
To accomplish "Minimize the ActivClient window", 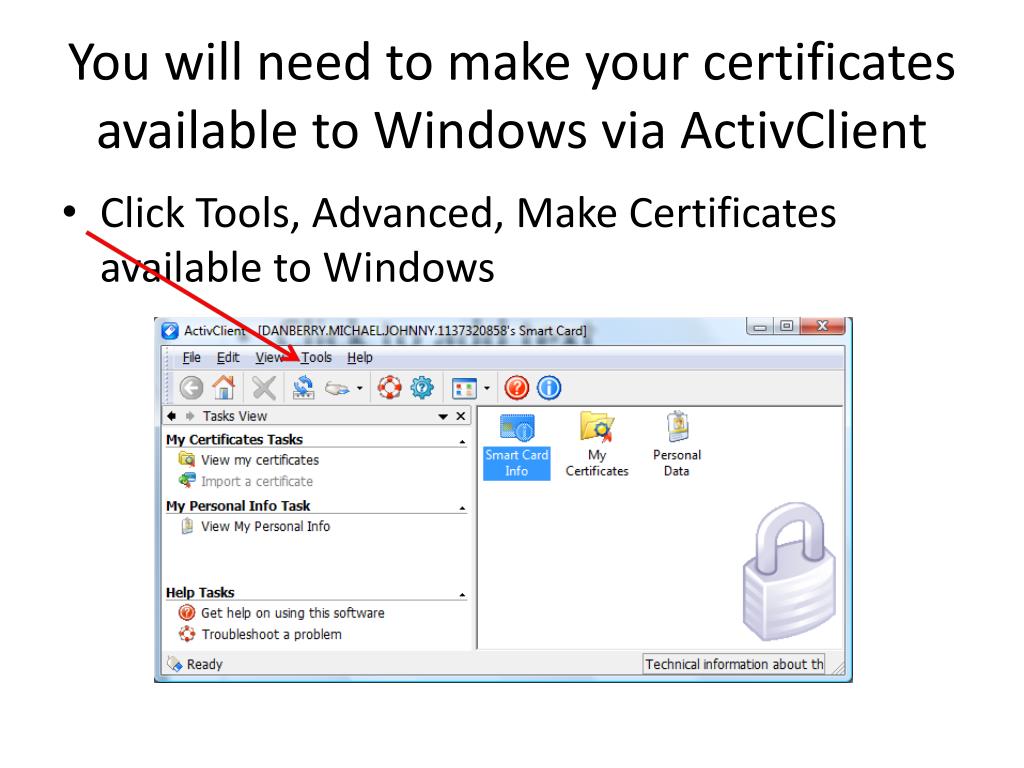I will pos(760,327).
